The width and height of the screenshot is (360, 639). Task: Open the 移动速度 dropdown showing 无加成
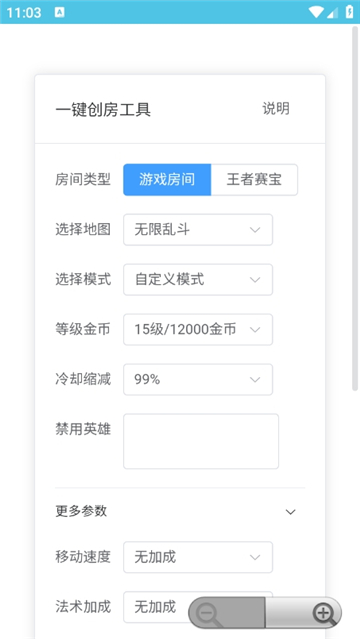point(198,557)
